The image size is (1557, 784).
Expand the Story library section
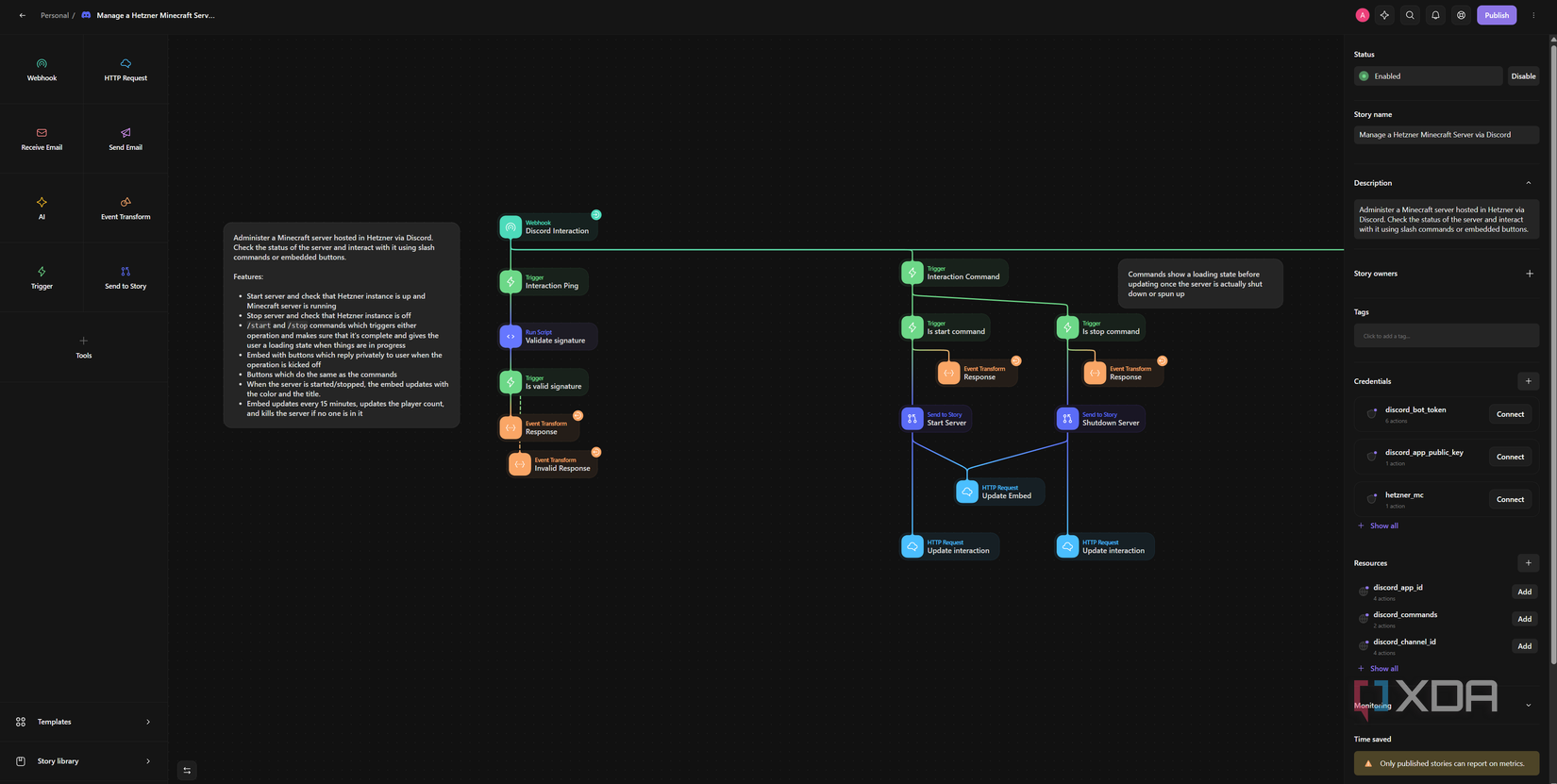(84, 761)
